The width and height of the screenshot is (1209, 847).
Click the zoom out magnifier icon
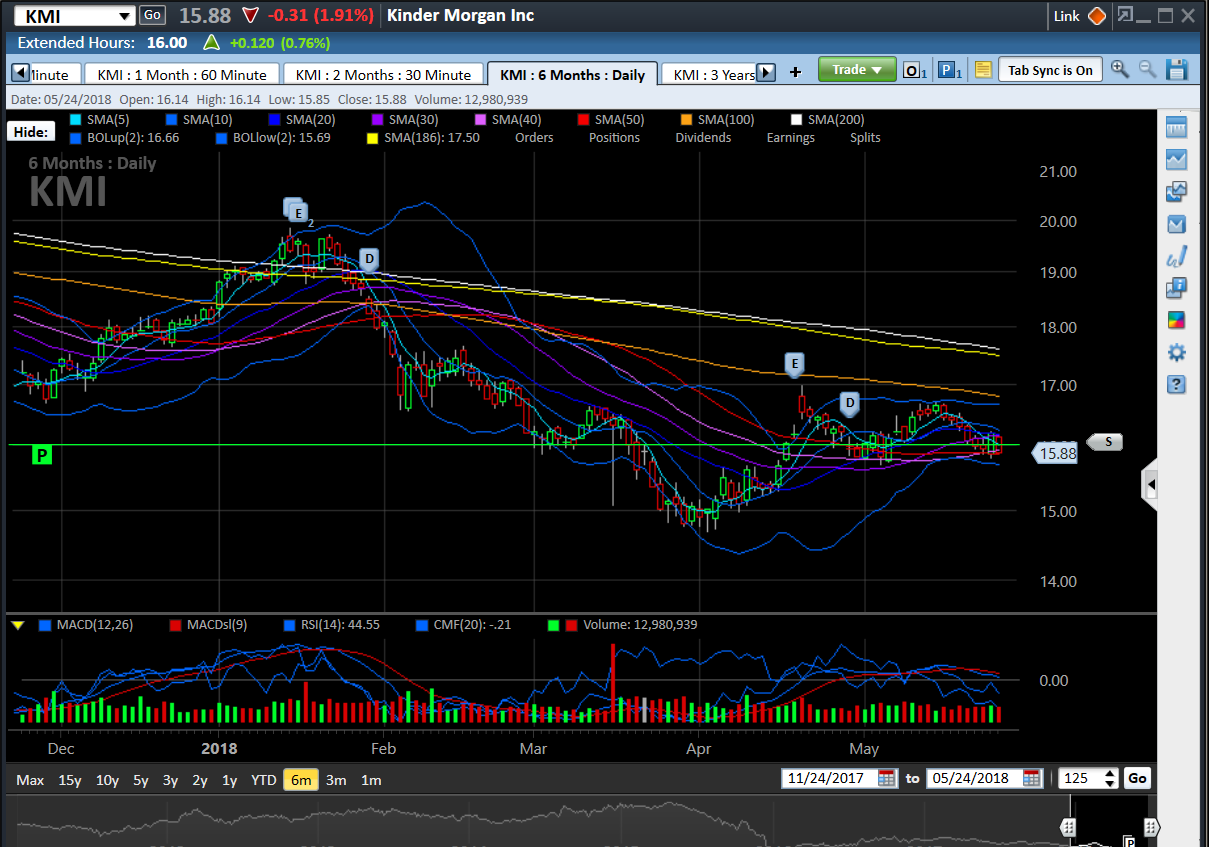tap(1147, 70)
